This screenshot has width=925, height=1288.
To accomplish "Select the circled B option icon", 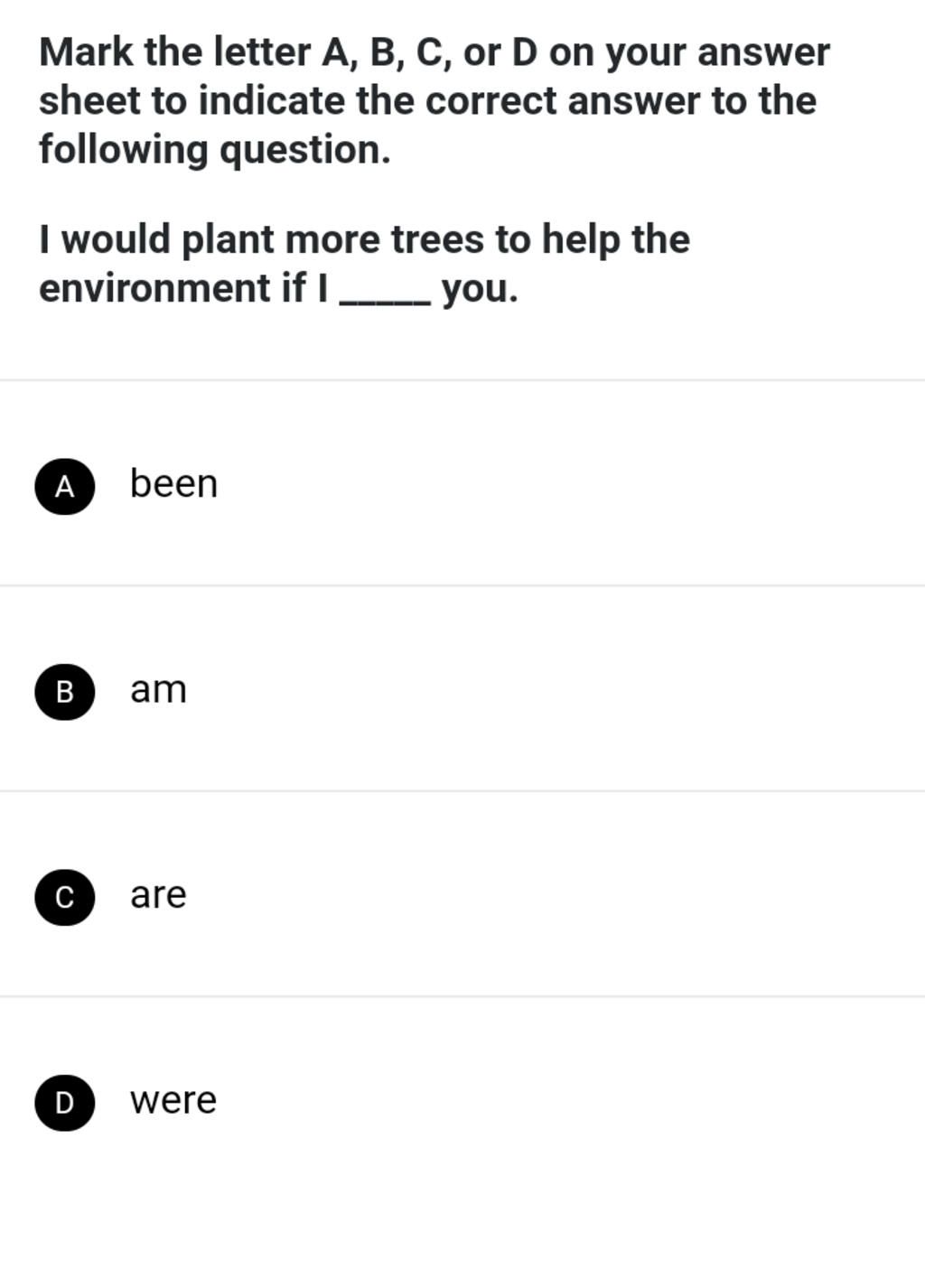I will click(65, 692).
